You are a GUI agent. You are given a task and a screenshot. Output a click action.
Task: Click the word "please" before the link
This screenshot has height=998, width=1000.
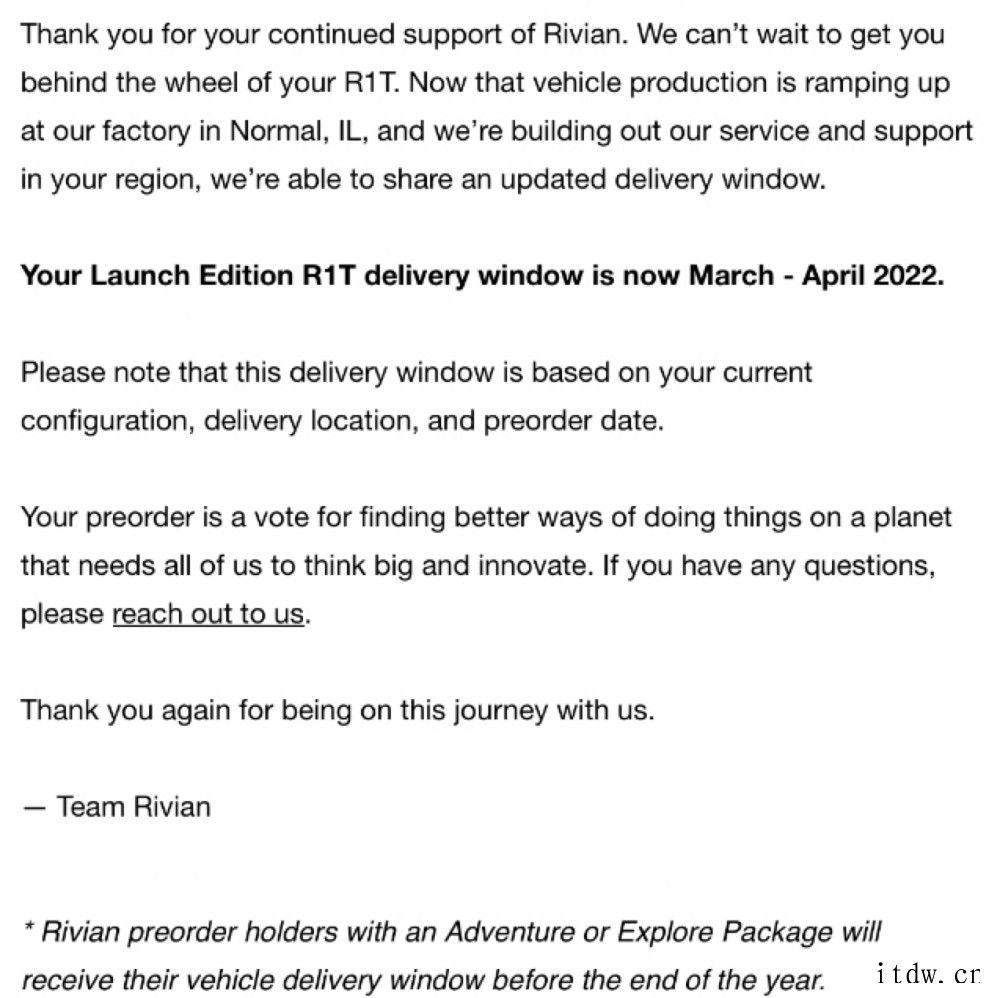coord(62,615)
